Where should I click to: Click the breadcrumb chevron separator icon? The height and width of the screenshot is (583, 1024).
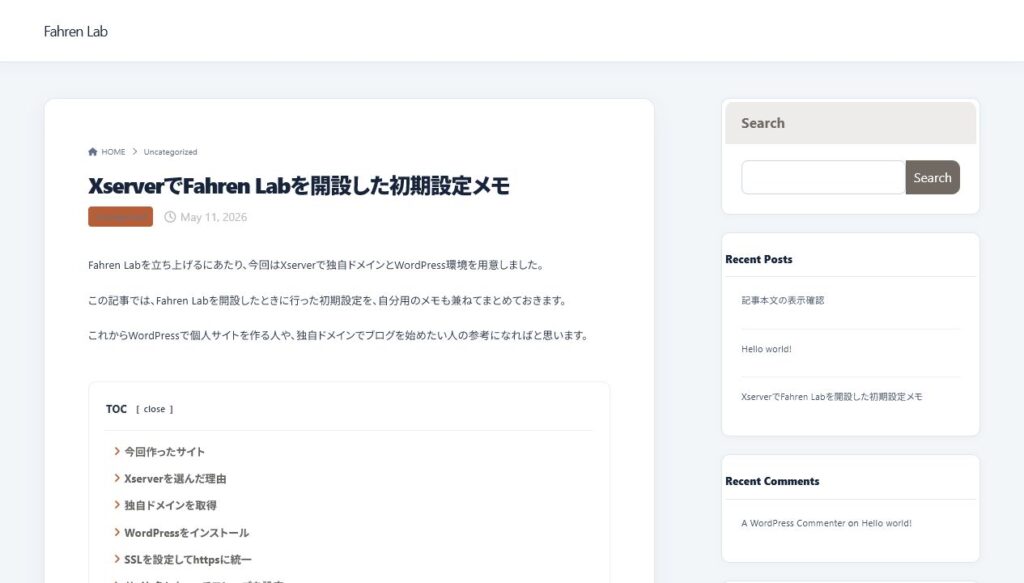[135, 151]
